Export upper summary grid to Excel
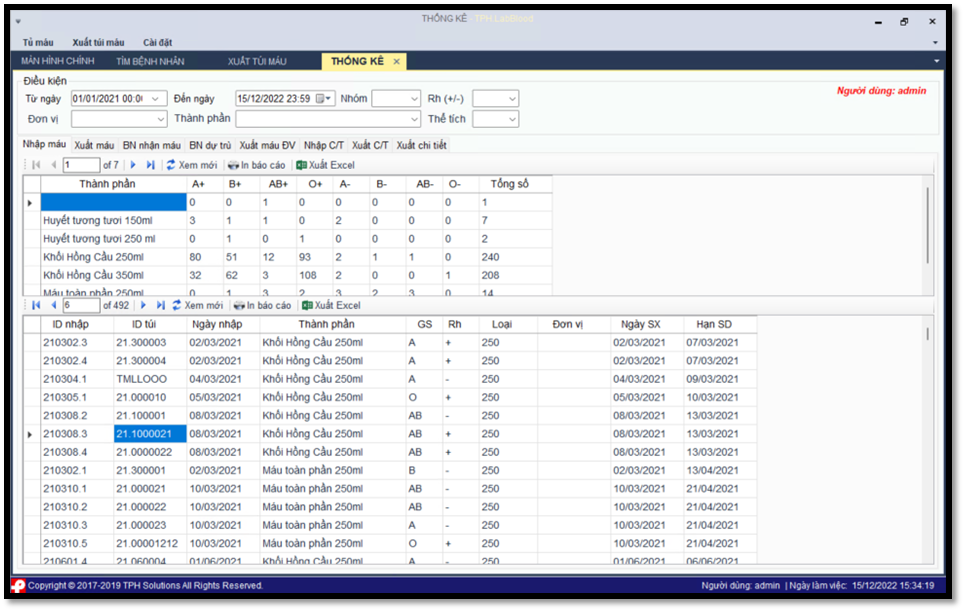 [325, 165]
